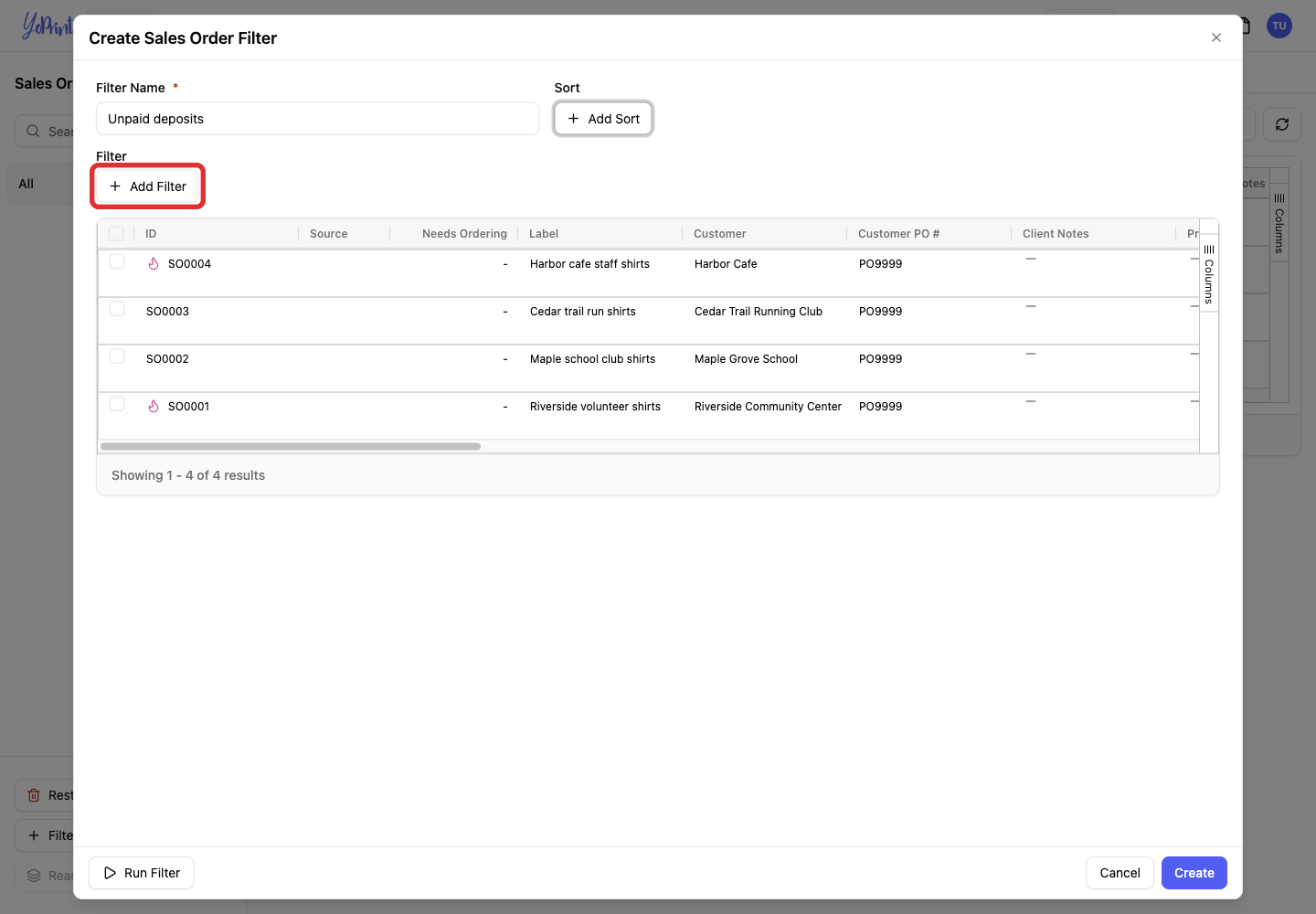Click the Needs Ordering column header
Screen dimensions: 1316x914
pos(464,234)
